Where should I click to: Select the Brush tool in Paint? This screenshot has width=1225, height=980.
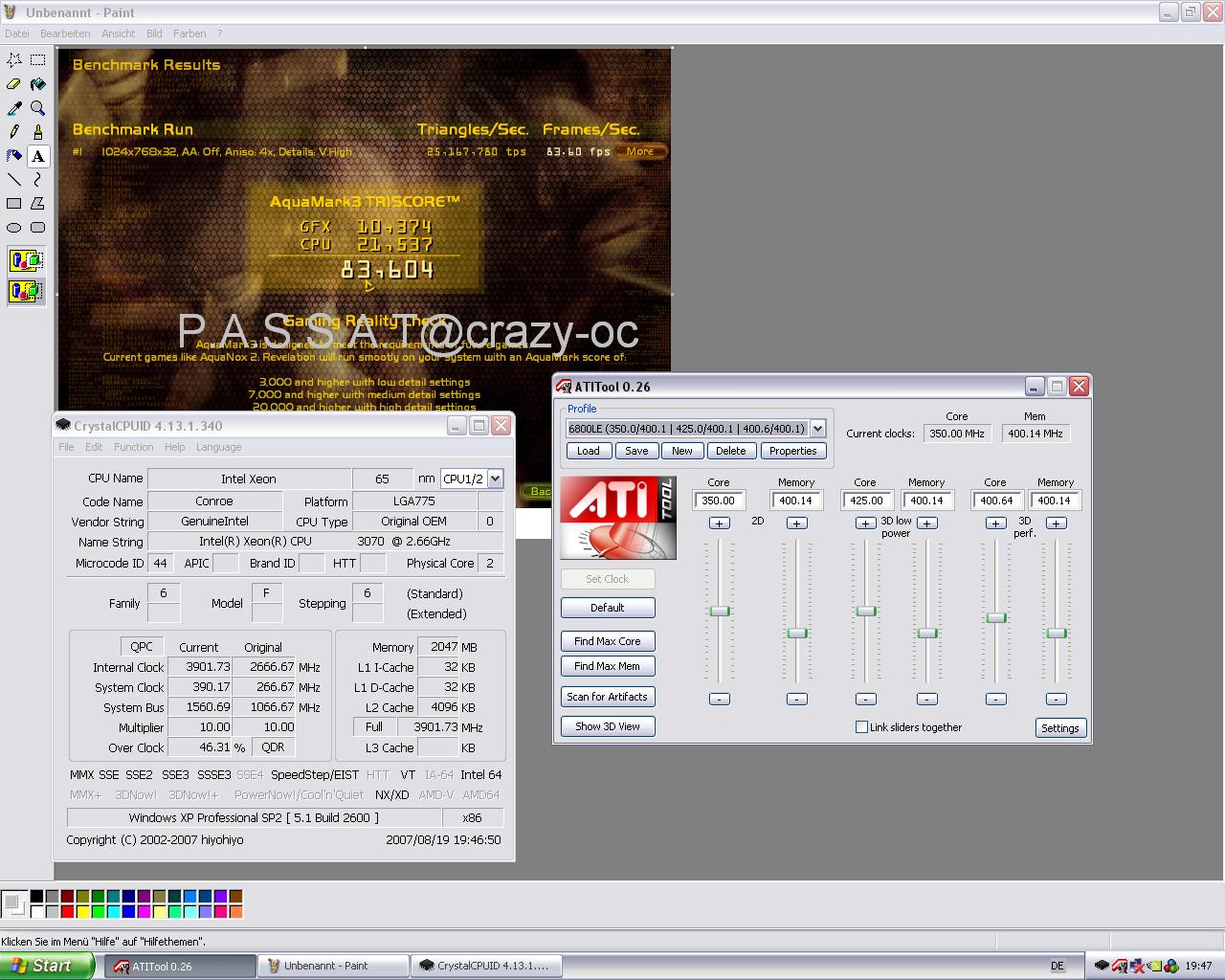click(x=38, y=132)
